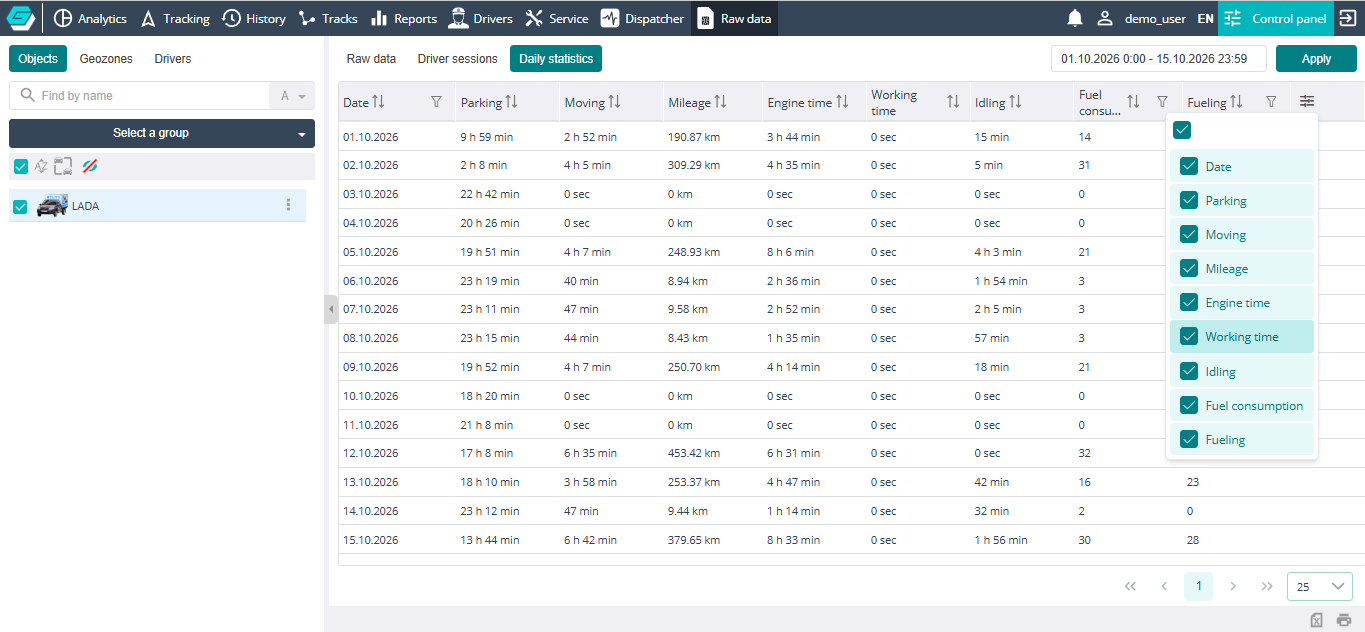Open column settings icon in table header
The image size is (1365, 632).
[x=1307, y=101]
